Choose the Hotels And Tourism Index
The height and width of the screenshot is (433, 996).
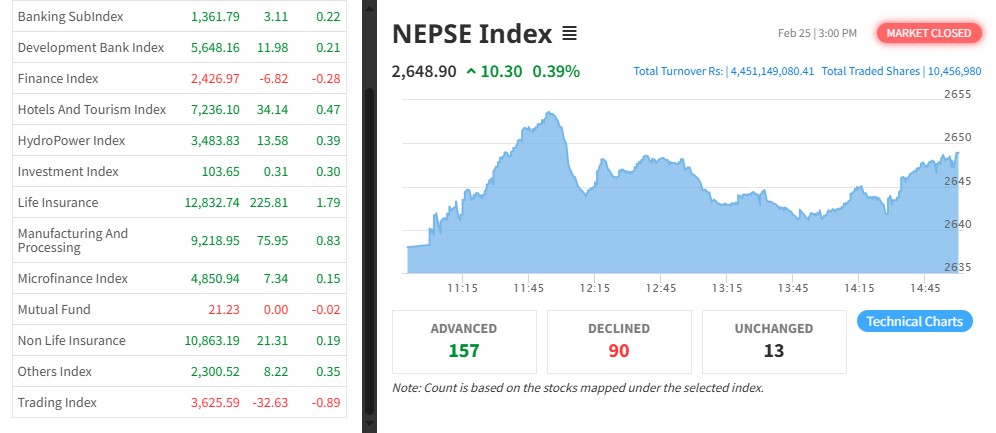91,110
